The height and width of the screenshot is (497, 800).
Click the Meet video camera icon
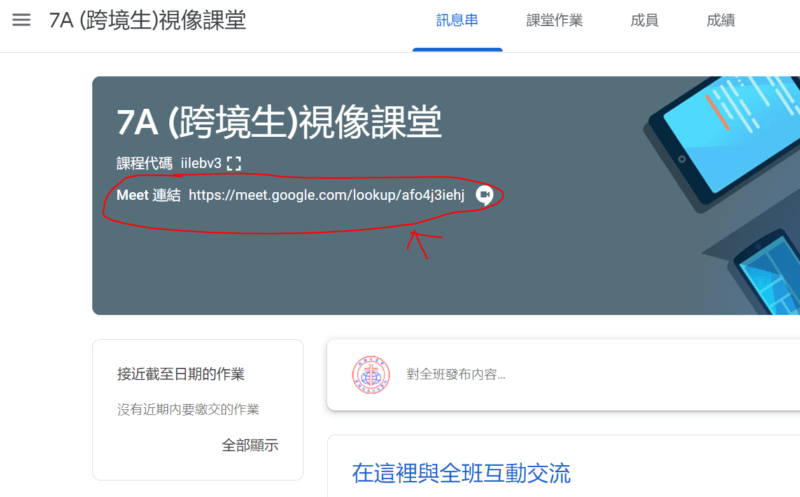click(x=485, y=195)
